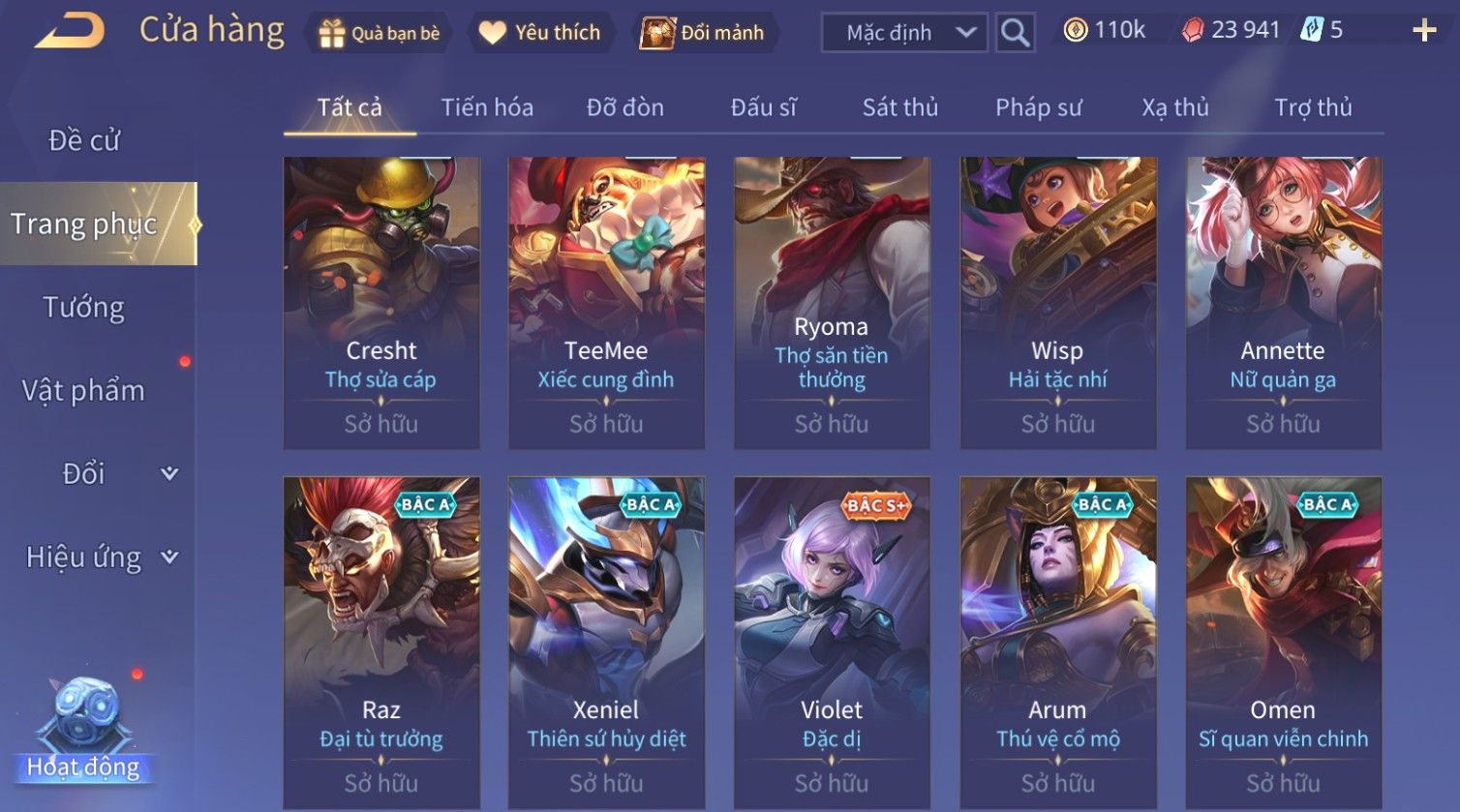Open Đổi mảnh chest exchange

click(704, 33)
